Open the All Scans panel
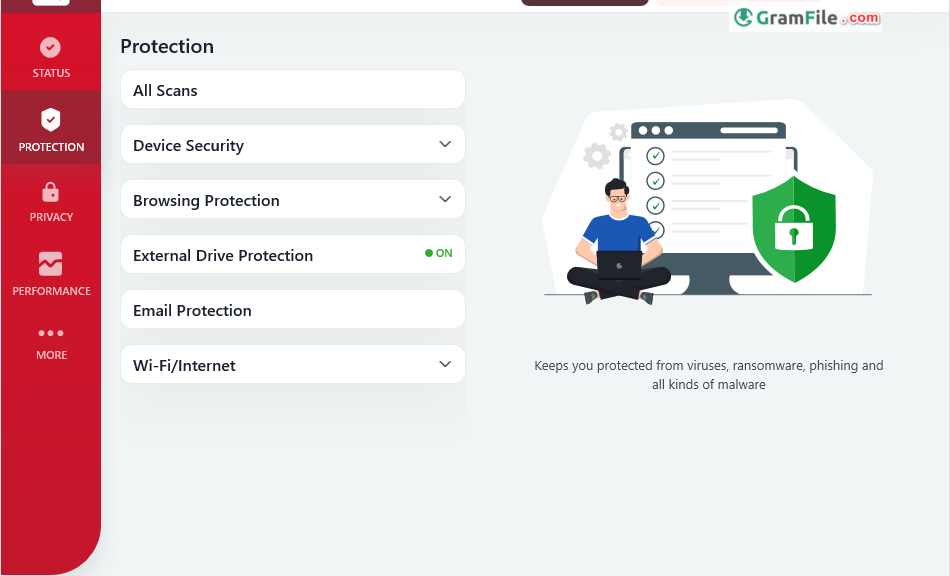 click(292, 89)
